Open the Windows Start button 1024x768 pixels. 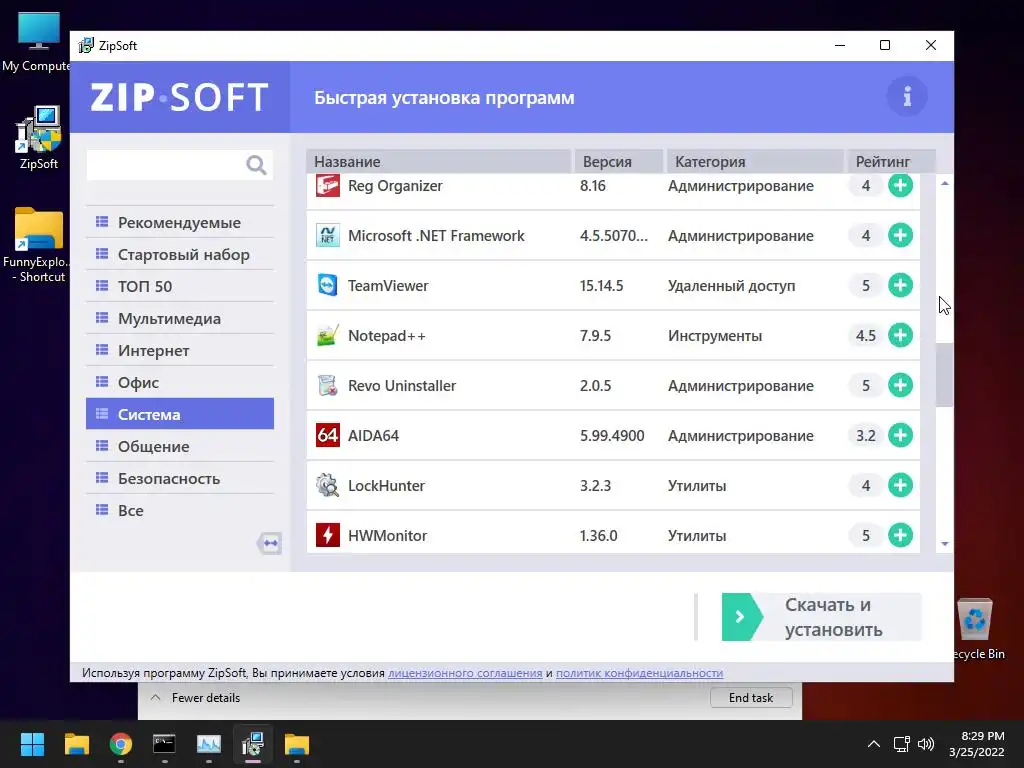pyautogui.click(x=32, y=744)
